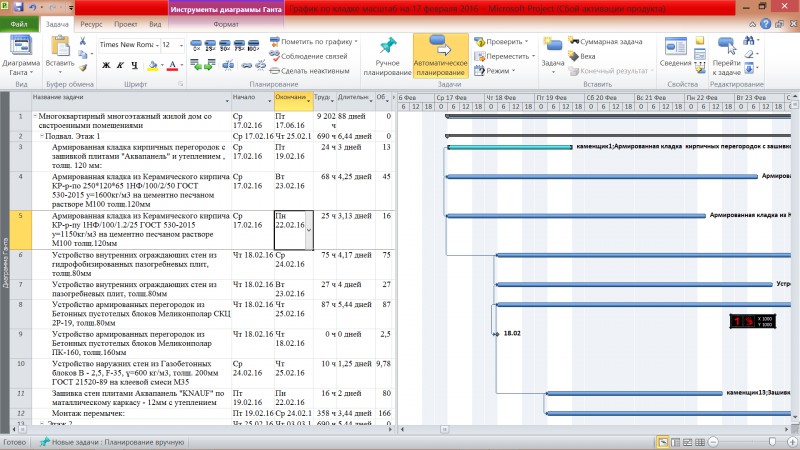
Task: Open the Диаграмма Ганта view button
Action: tap(21, 56)
